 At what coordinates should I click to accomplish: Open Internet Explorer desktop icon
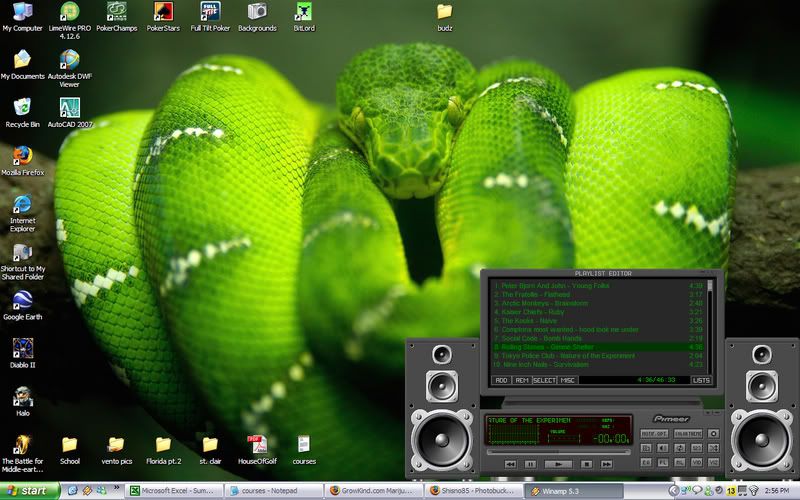click(22, 213)
